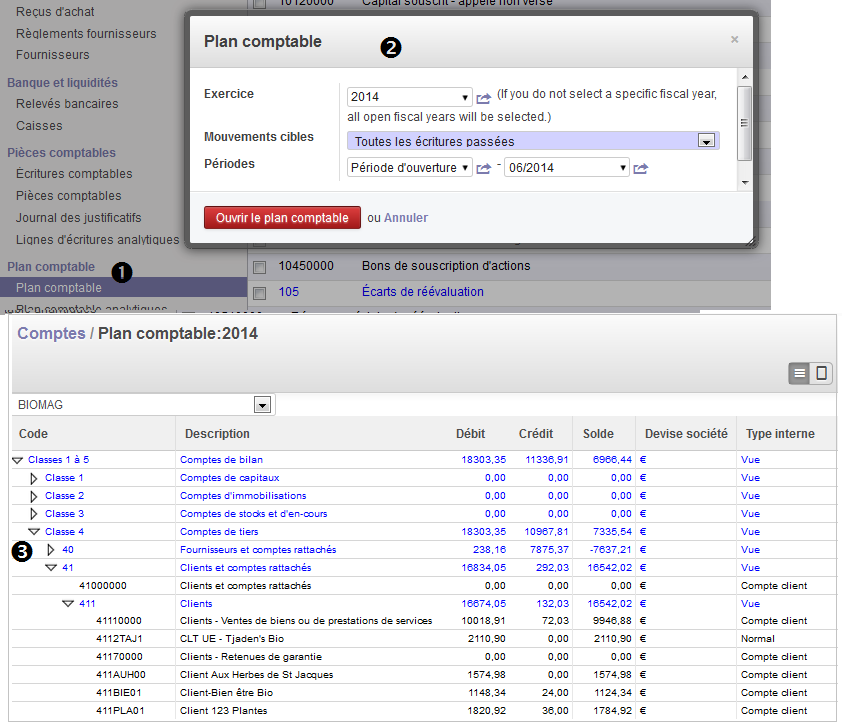This screenshot has width=844, height=727.
Task: Open Bons de souscription d'actions row
Action: 446,266
